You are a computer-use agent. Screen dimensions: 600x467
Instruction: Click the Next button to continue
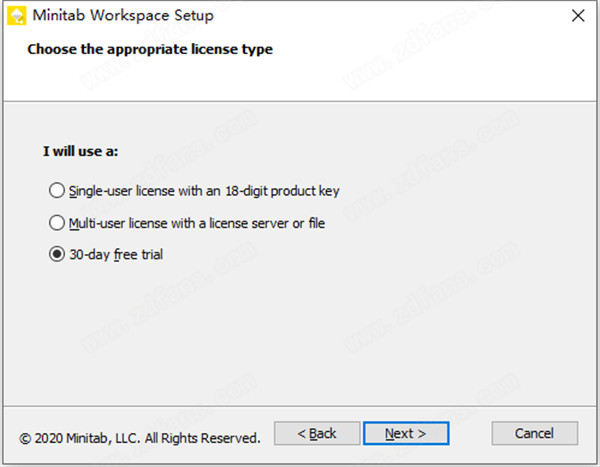406,433
